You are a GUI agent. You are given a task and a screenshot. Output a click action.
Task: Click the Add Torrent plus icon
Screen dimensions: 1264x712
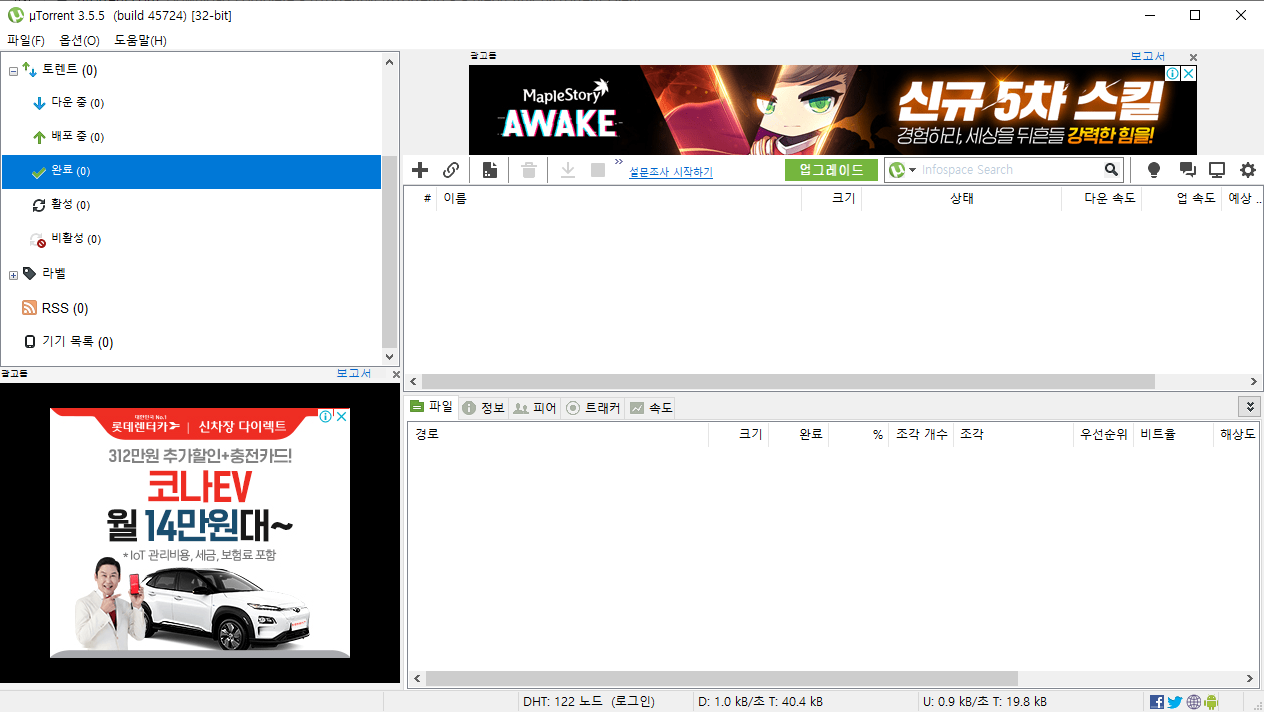click(420, 170)
